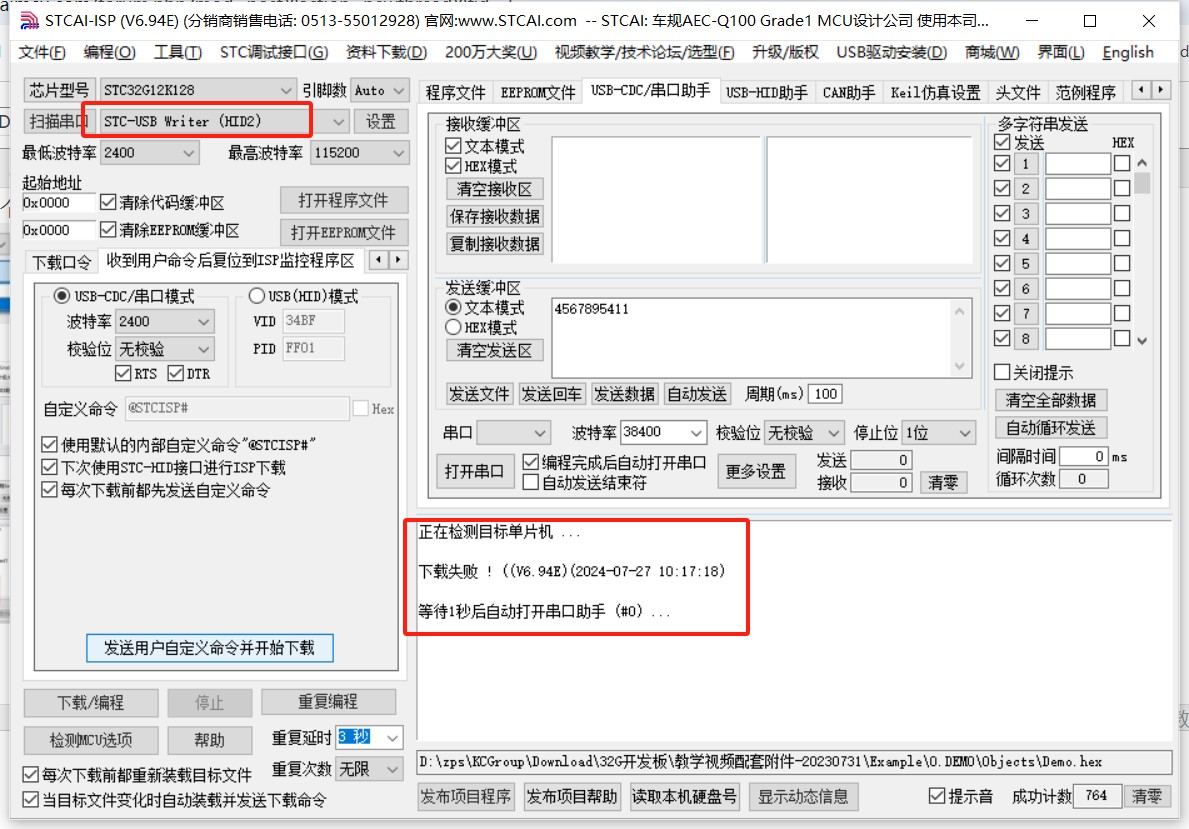1189x829 pixels.
Task: Click the 清空接收区 button
Action: (x=494, y=189)
